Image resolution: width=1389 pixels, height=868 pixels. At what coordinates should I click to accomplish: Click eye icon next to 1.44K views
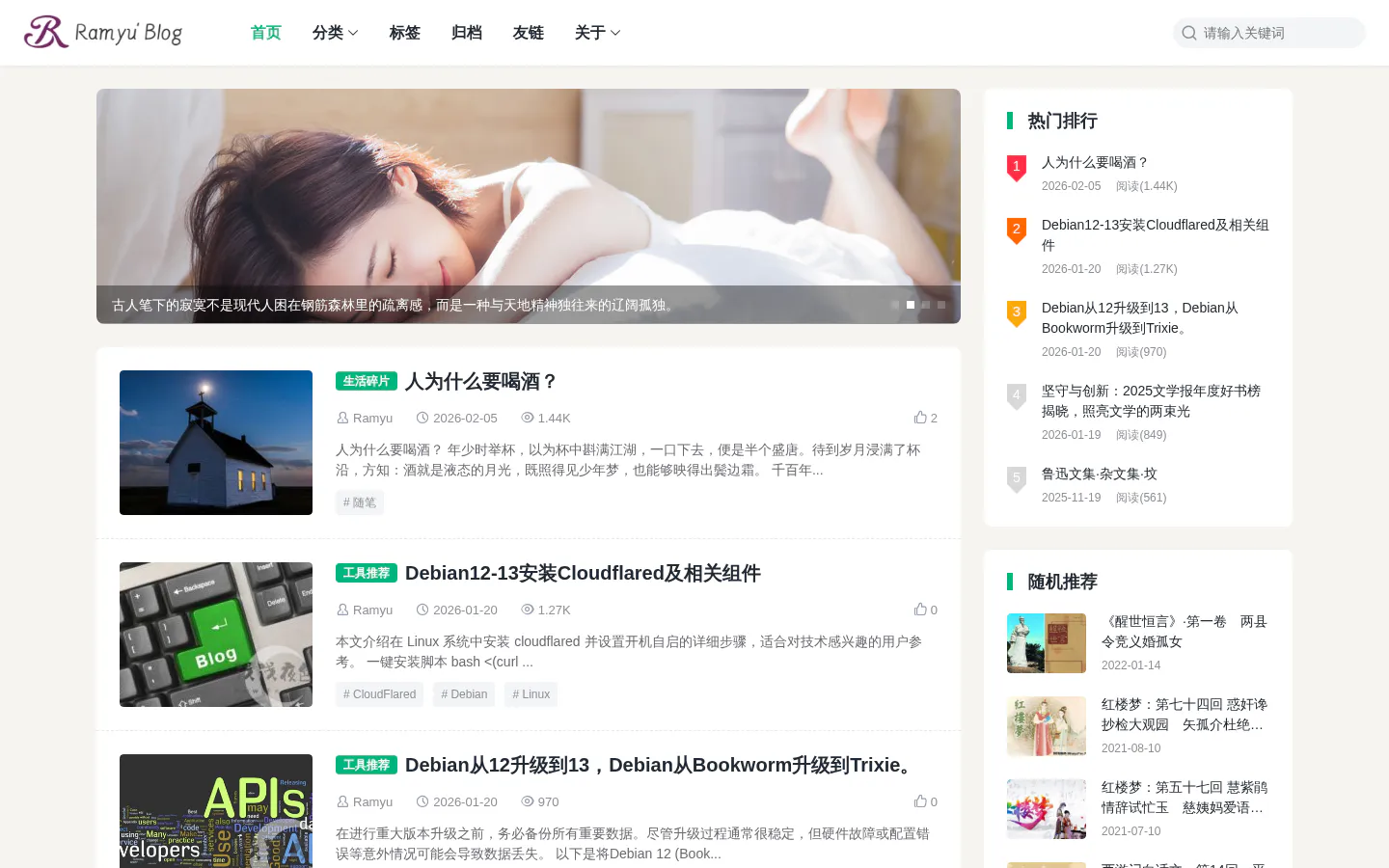(x=528, y=418)
